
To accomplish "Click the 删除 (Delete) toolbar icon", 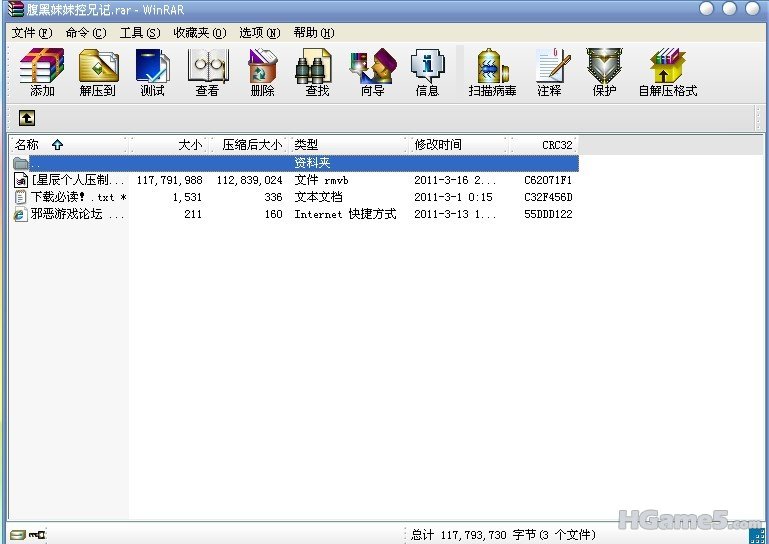I will (262, 72).
